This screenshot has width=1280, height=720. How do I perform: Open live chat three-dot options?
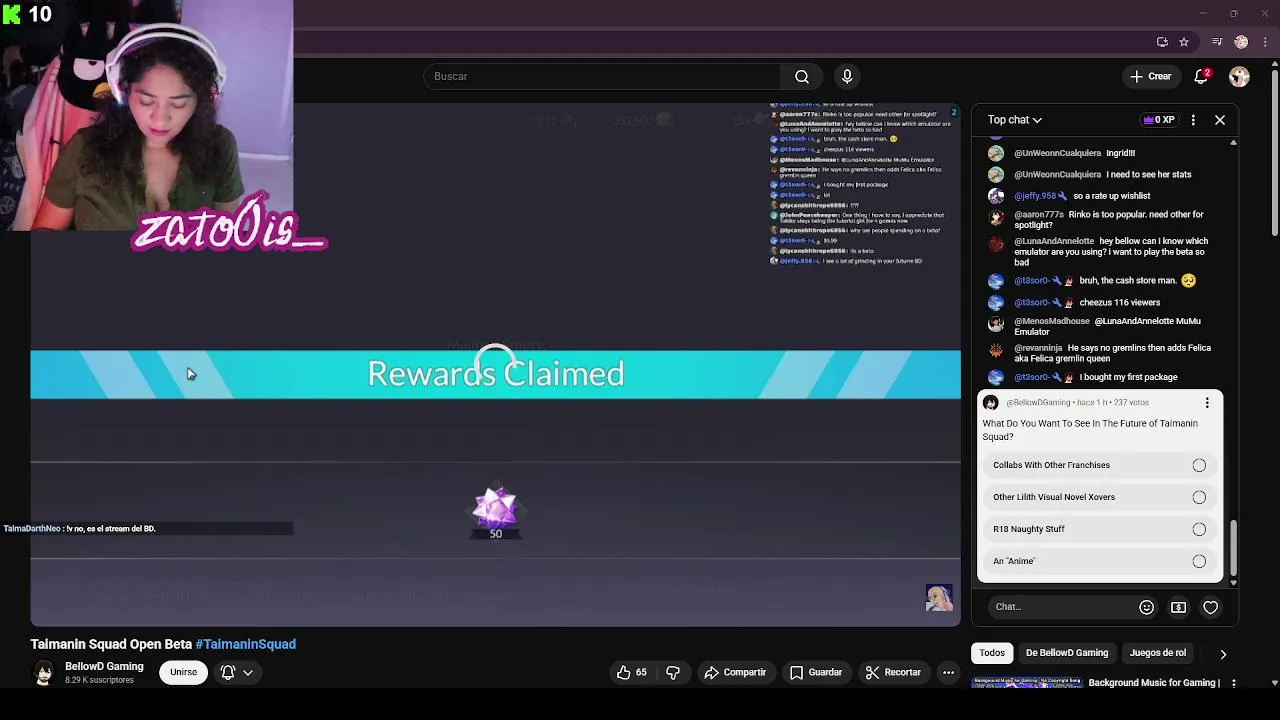[x=1193, y=120]
